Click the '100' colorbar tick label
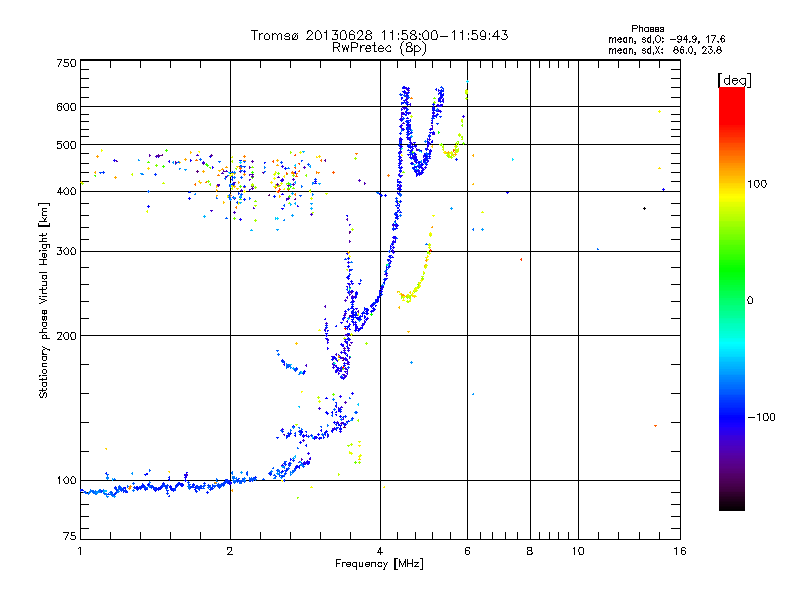This screenshot has width=800, height=600. pos(757,184)
